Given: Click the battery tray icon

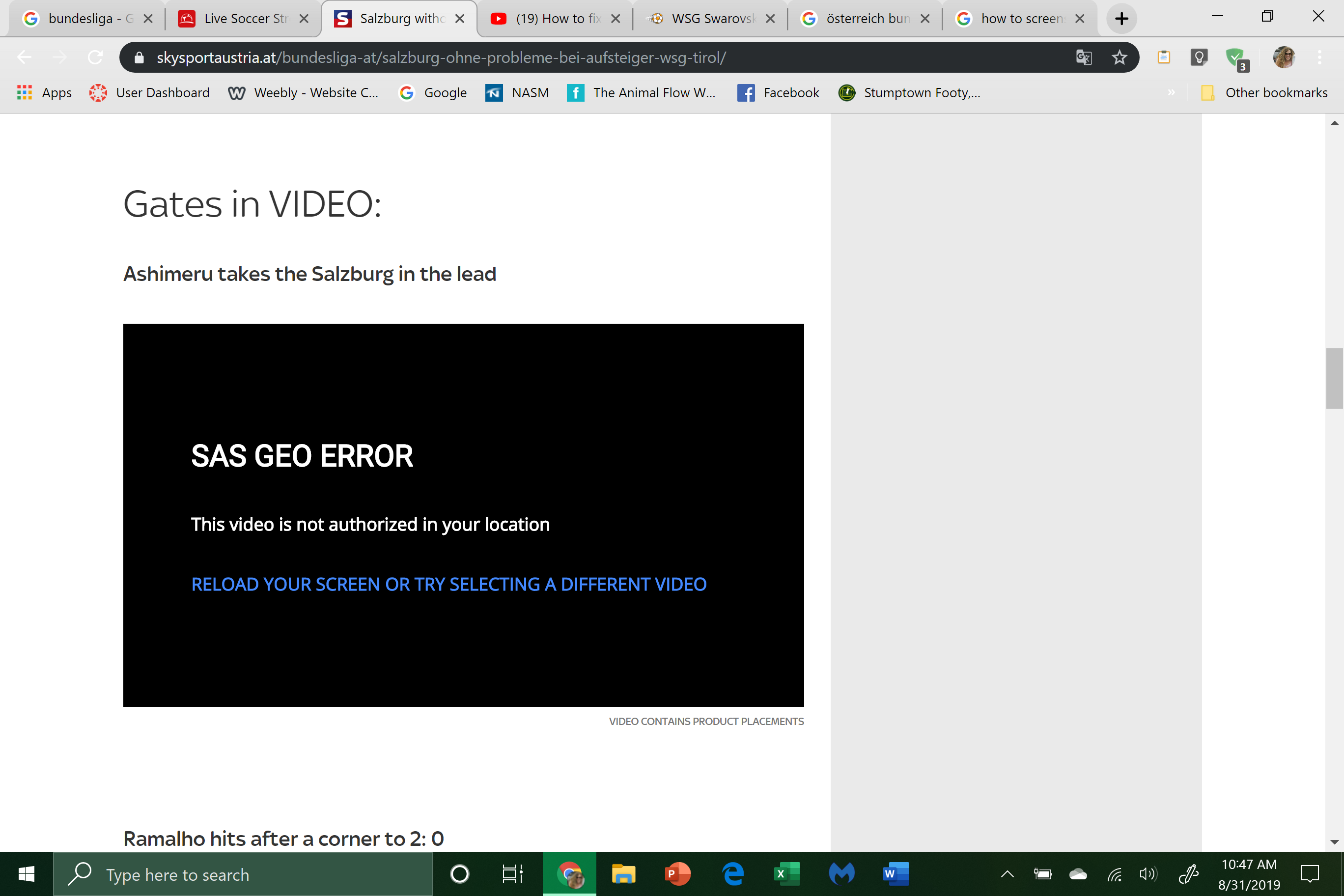Looking at the screenshot, I should click(x=1042, y=874).
